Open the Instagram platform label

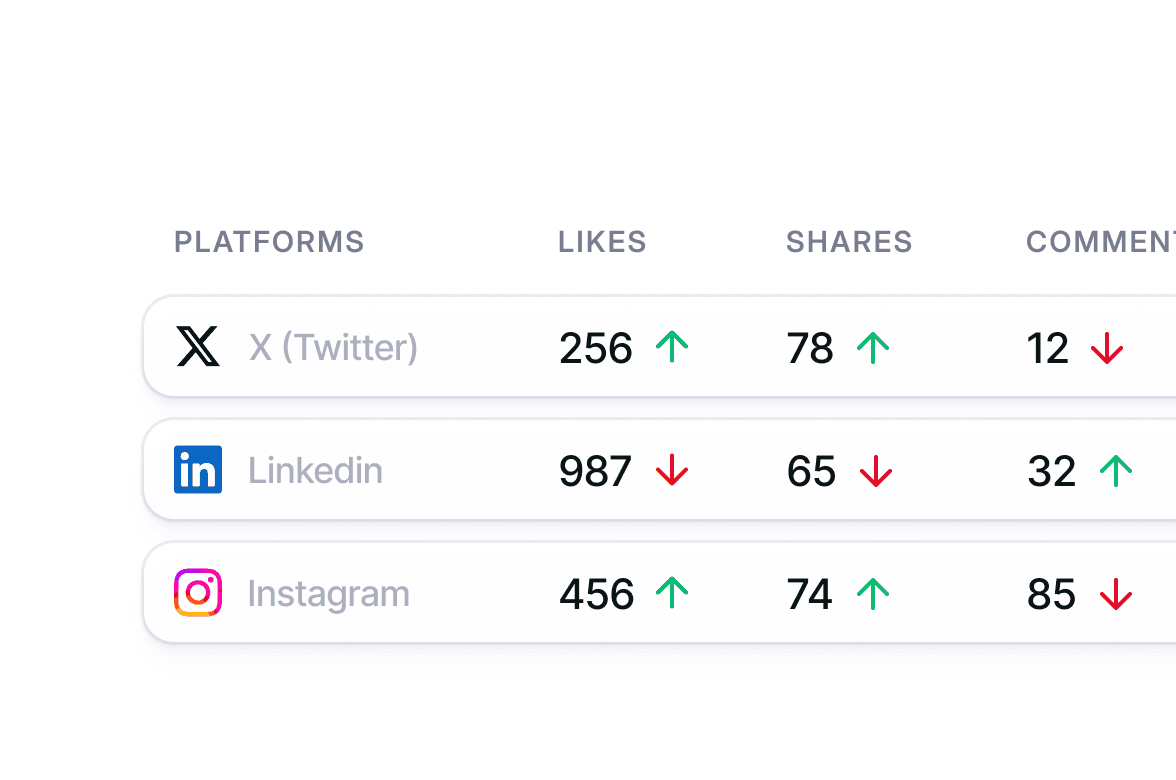click(x=328, y=593)
